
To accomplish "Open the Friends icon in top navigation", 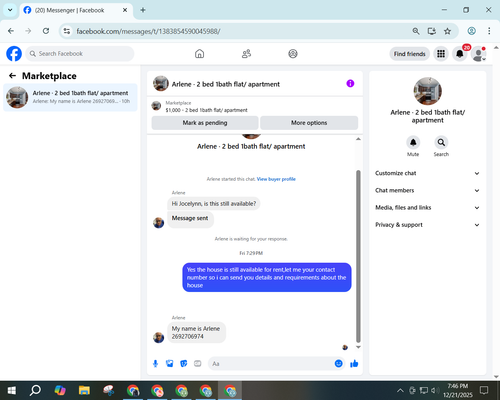I will [x=246, y=54].
